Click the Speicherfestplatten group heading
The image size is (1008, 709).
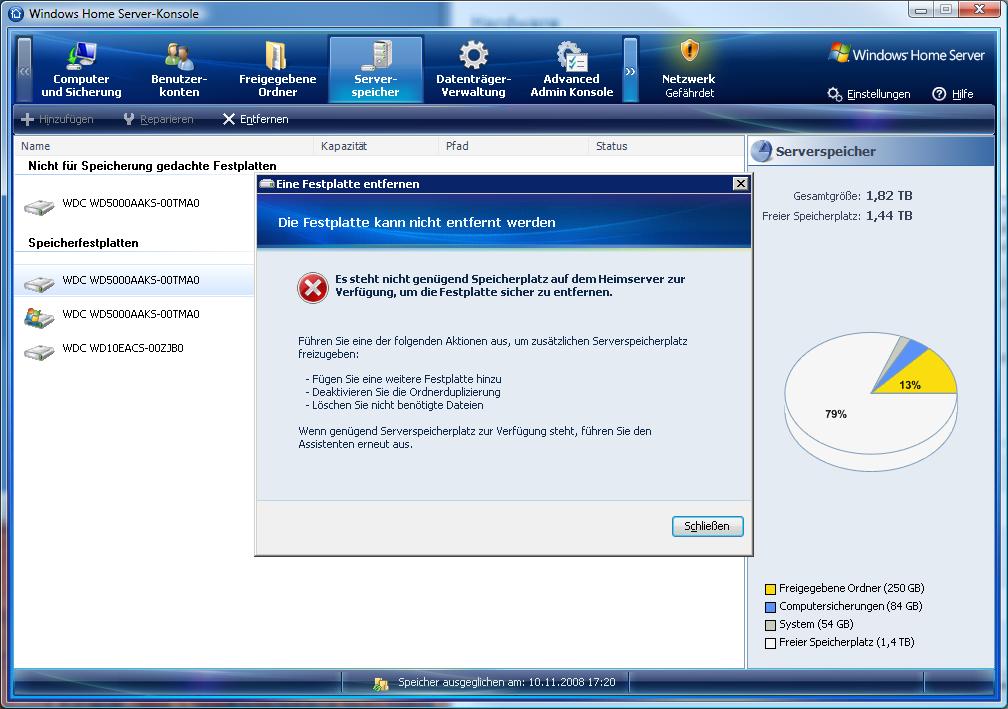pyautogui.click(x=83, y=243)
